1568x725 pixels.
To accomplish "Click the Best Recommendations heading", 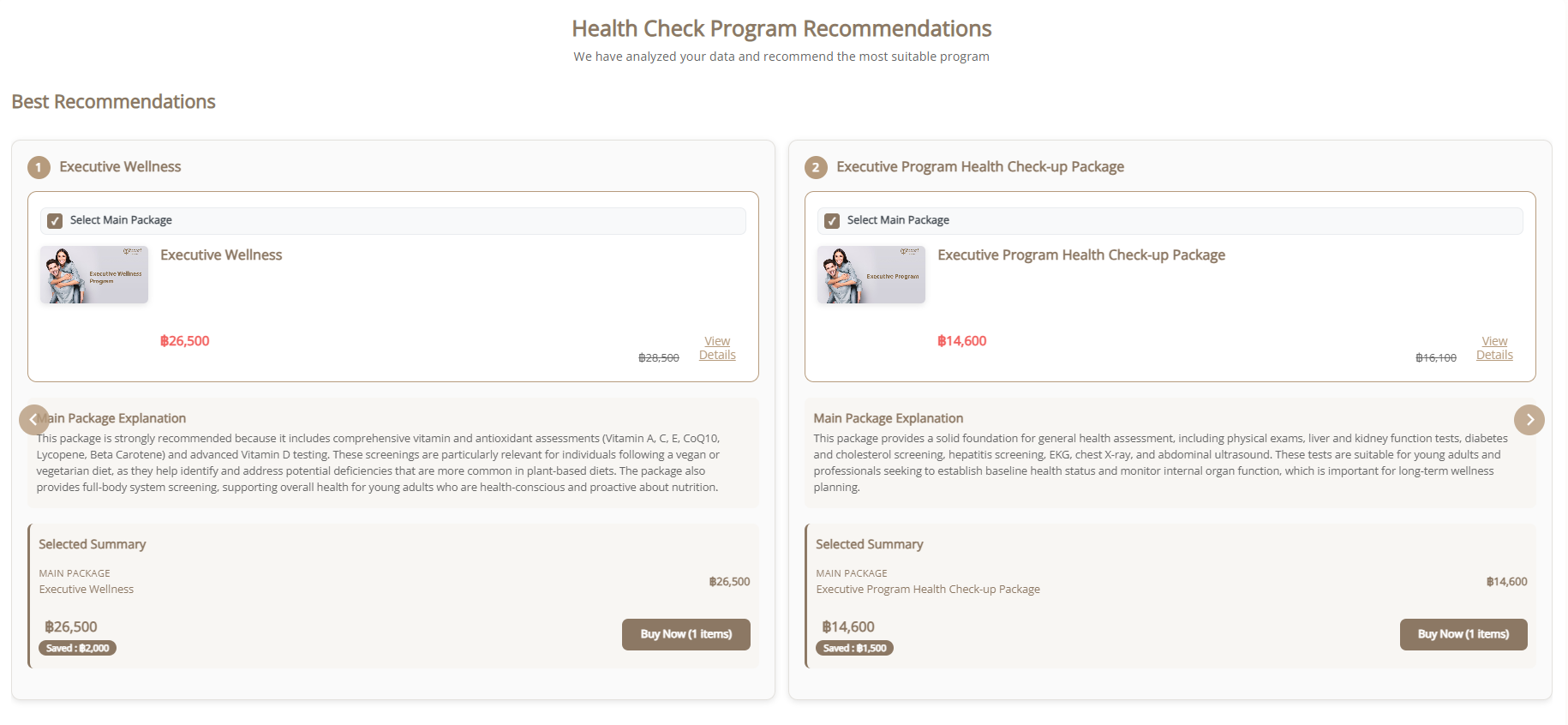I will (112, 101).
